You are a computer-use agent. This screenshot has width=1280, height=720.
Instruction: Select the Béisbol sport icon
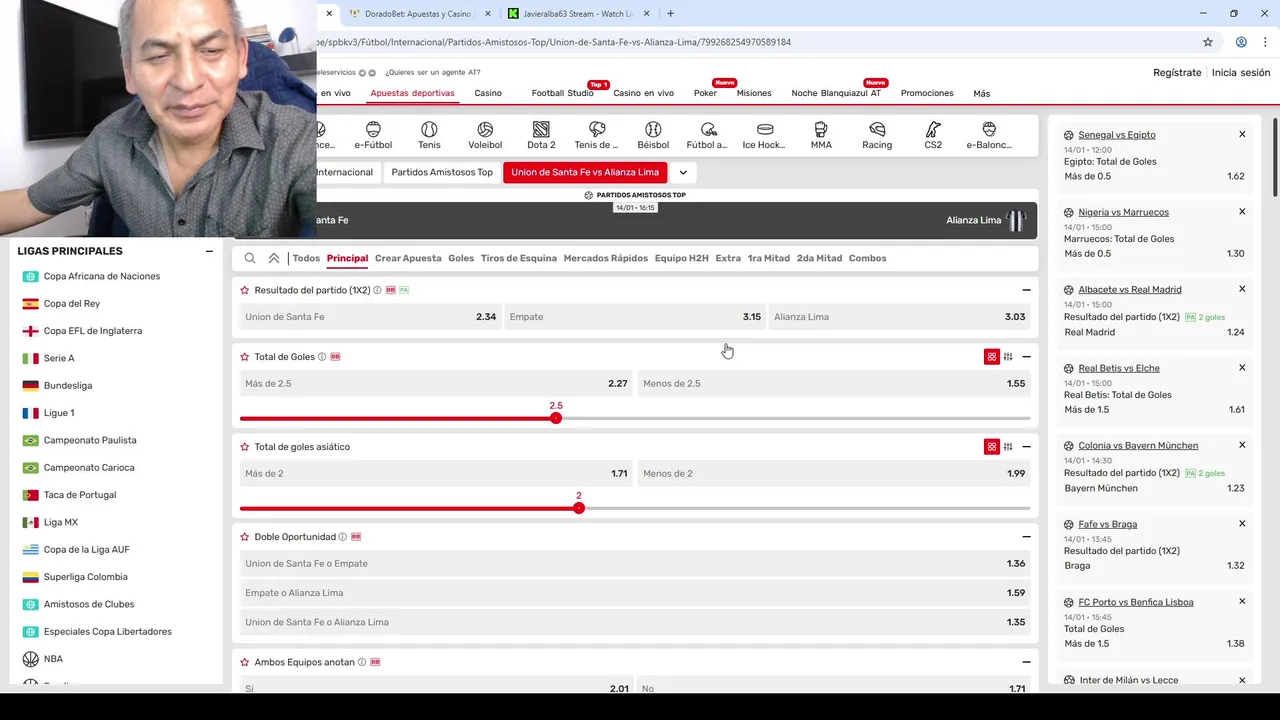click(x=653, y=135)
